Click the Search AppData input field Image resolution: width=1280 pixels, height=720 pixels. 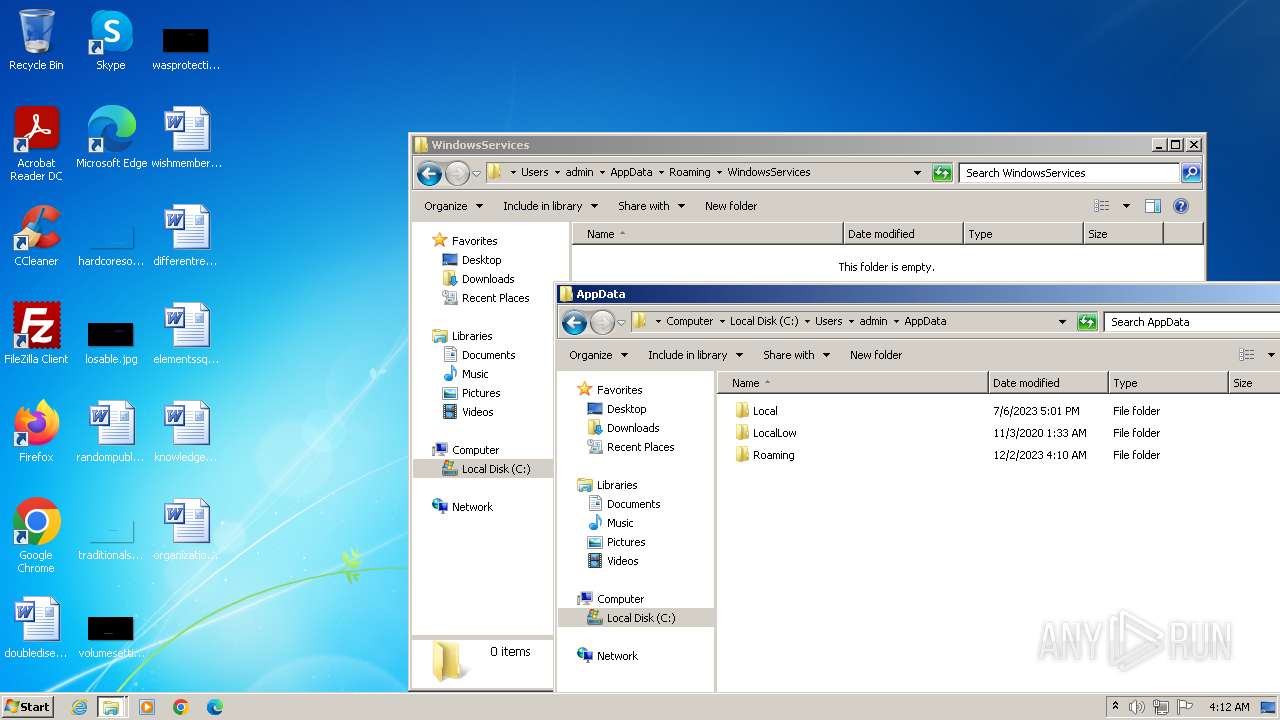pos(1190,322)
